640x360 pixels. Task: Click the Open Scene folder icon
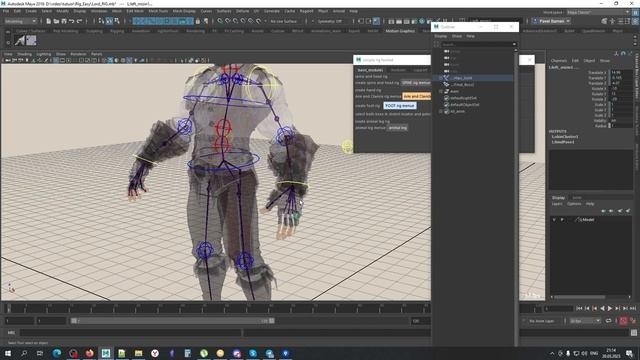pyautogui.click(x=56, y=21)
